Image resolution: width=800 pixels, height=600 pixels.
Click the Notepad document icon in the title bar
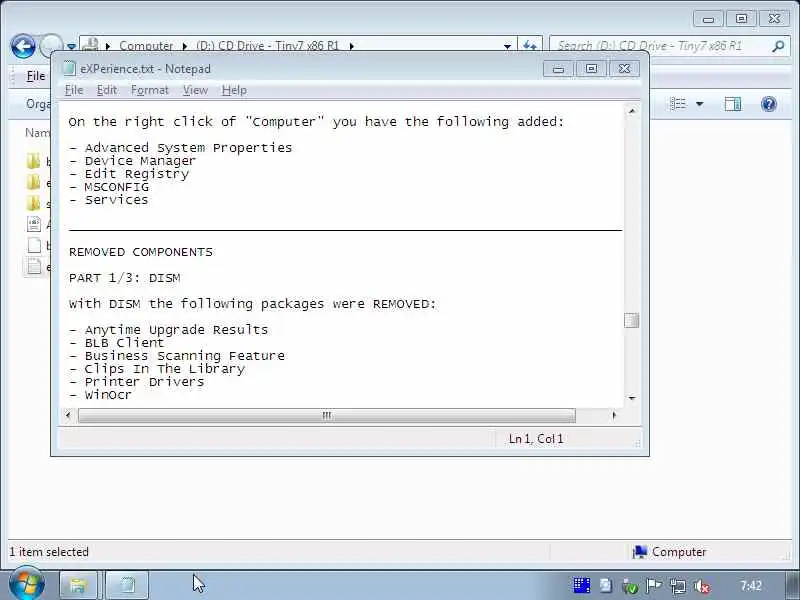click(x=69, y=68)
